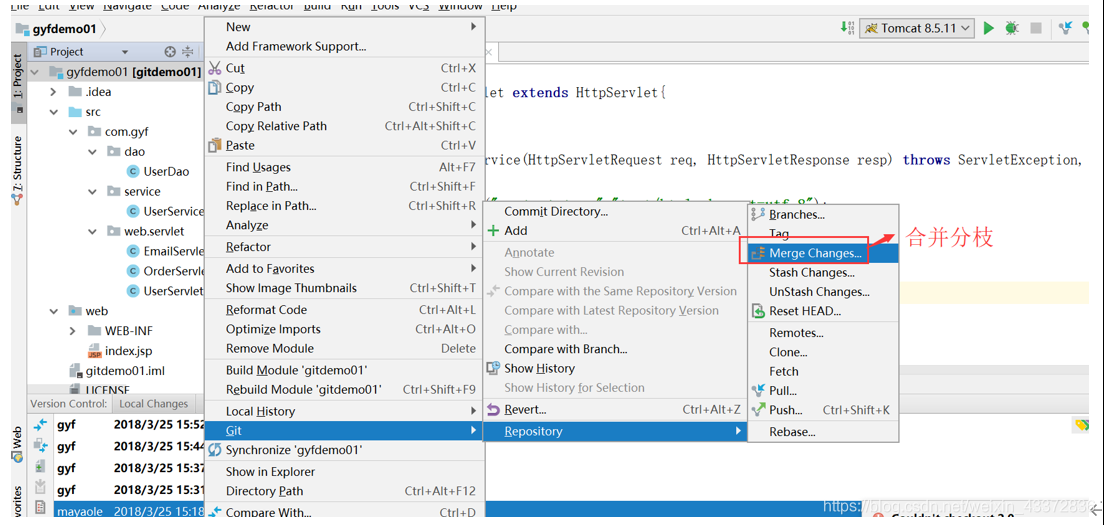Open the Git submenu in context menu

click(x=343, y=431)
